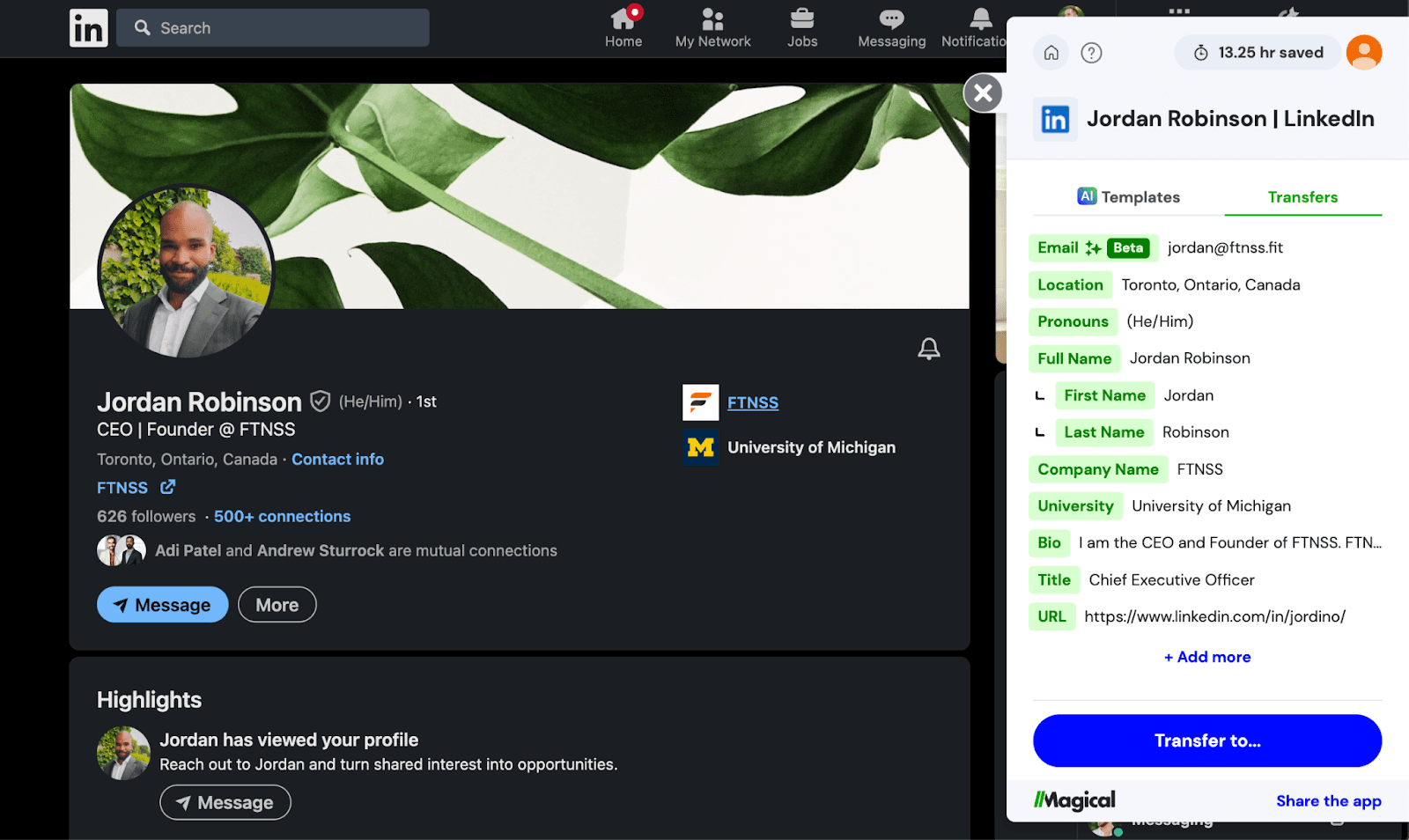Click jordan@ftnss.fit email value
Viewport: 1409px width, 840px height.
click(x=1225, y=248)
